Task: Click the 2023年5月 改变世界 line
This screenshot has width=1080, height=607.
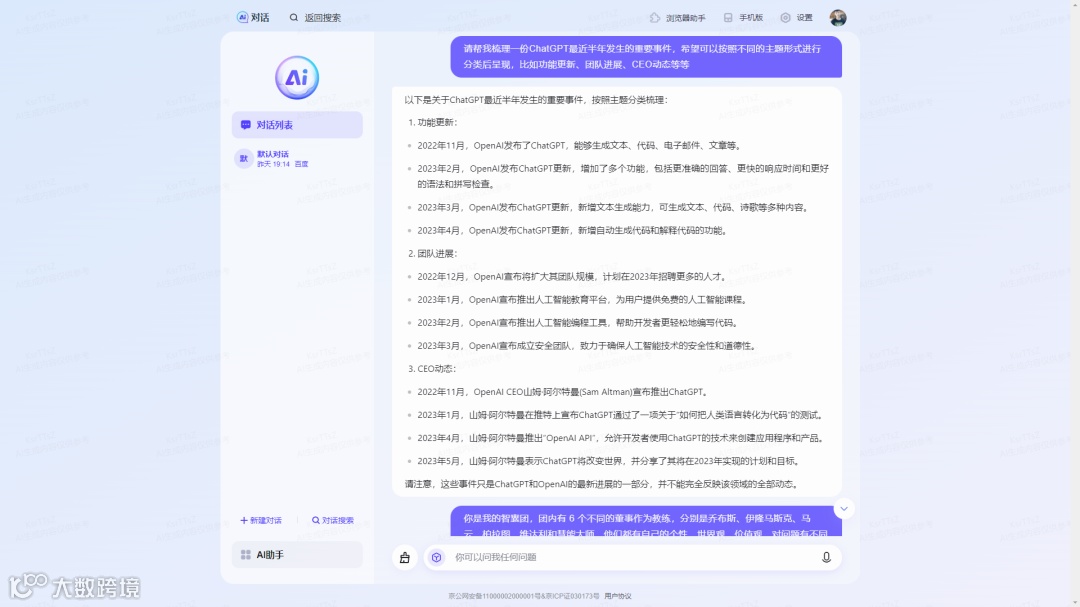Action: click(x=610, y=461)
